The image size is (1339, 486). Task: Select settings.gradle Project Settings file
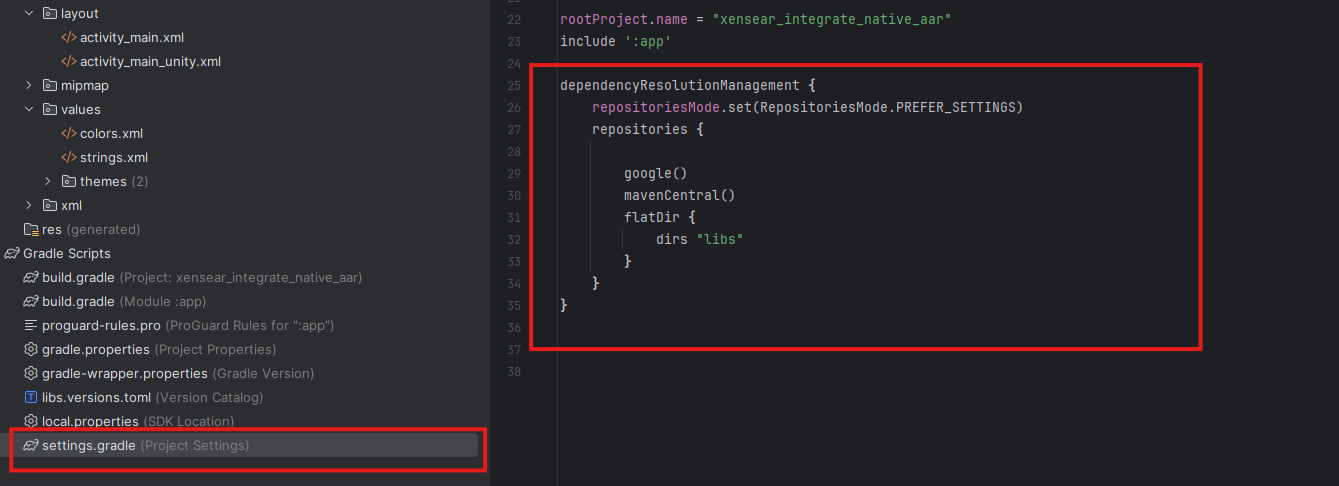click(x=89, y=445)
